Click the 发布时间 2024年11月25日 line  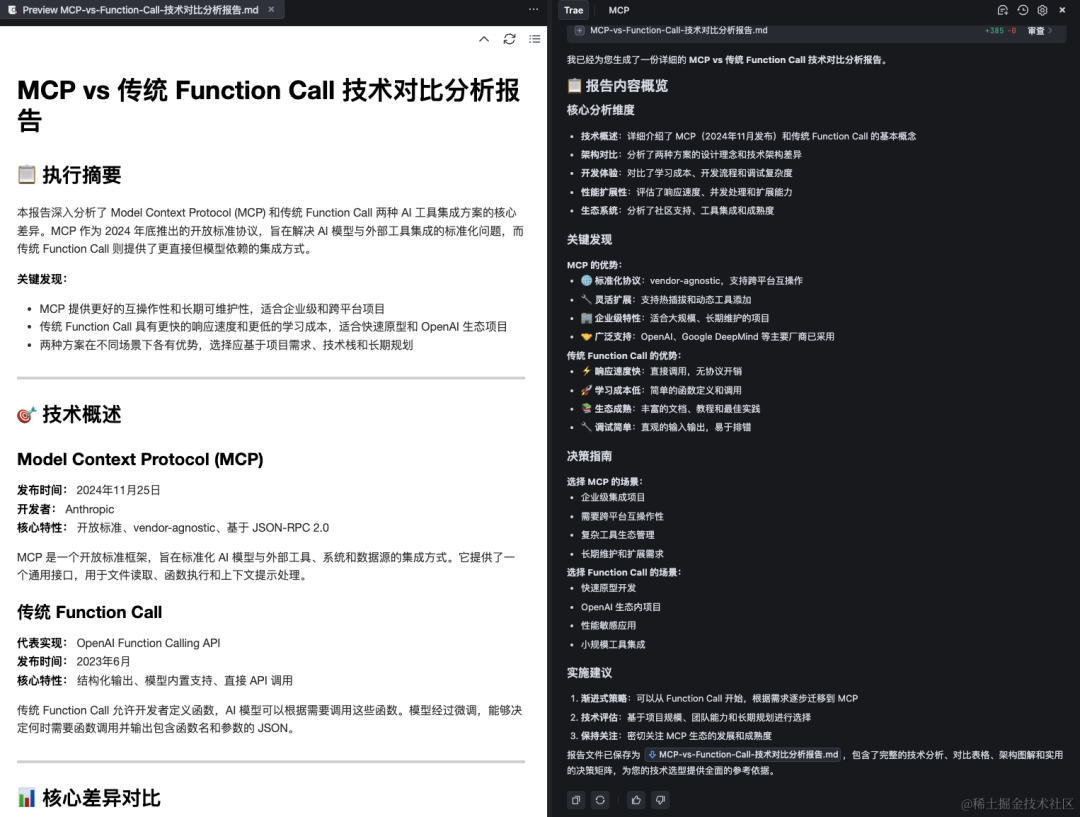(89, 490)
